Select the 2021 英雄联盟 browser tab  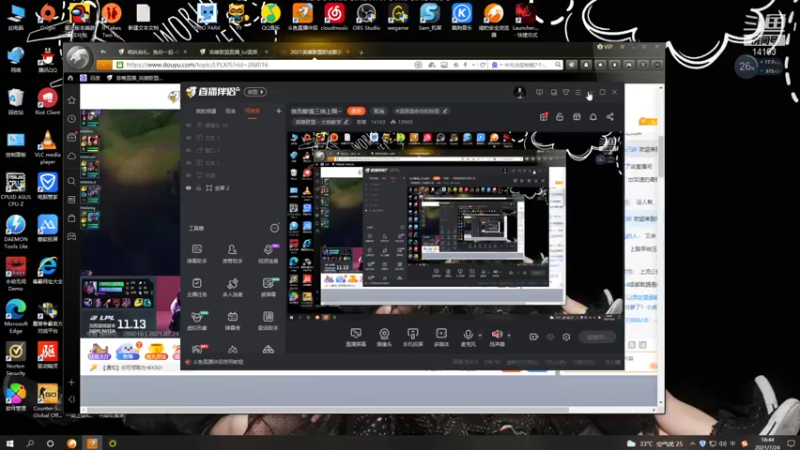[x=314, y=52]
